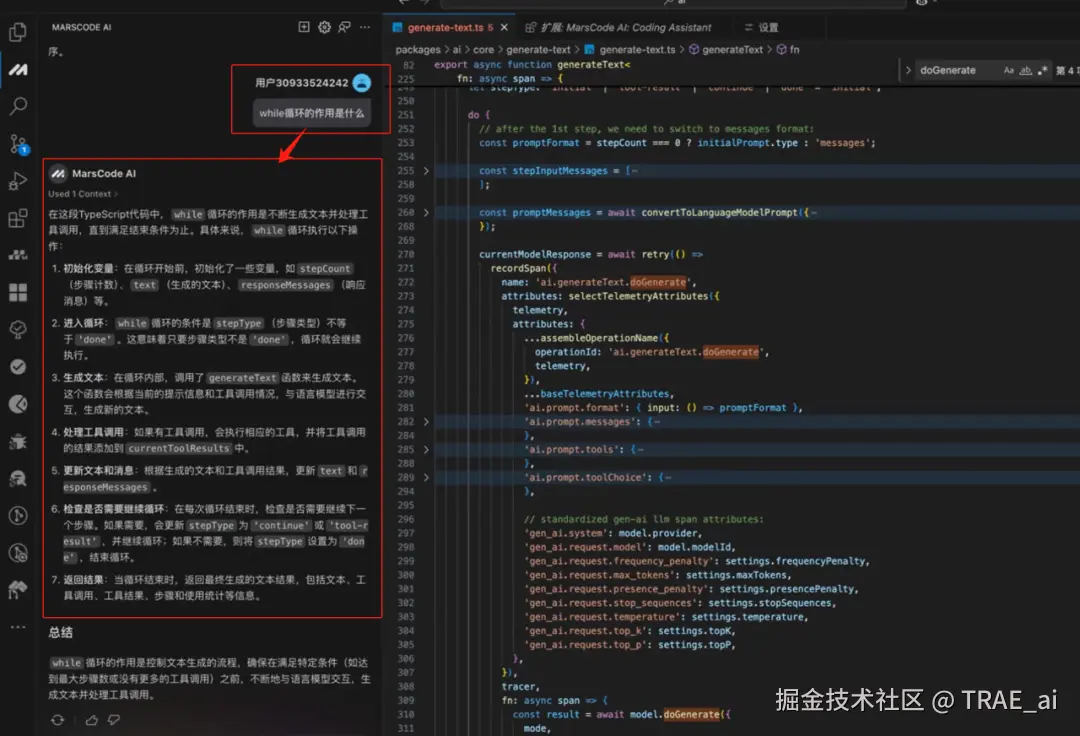The image size is (1080, 736).
Task: Click inside the doGenerate search input
Action: pyautogui.click(x=950, y=70)
